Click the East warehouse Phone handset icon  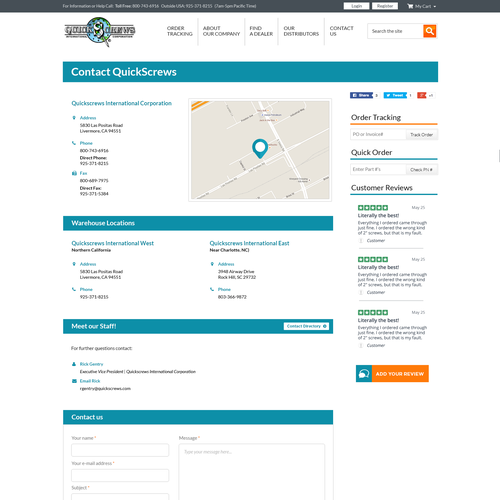tap(212, 289)
